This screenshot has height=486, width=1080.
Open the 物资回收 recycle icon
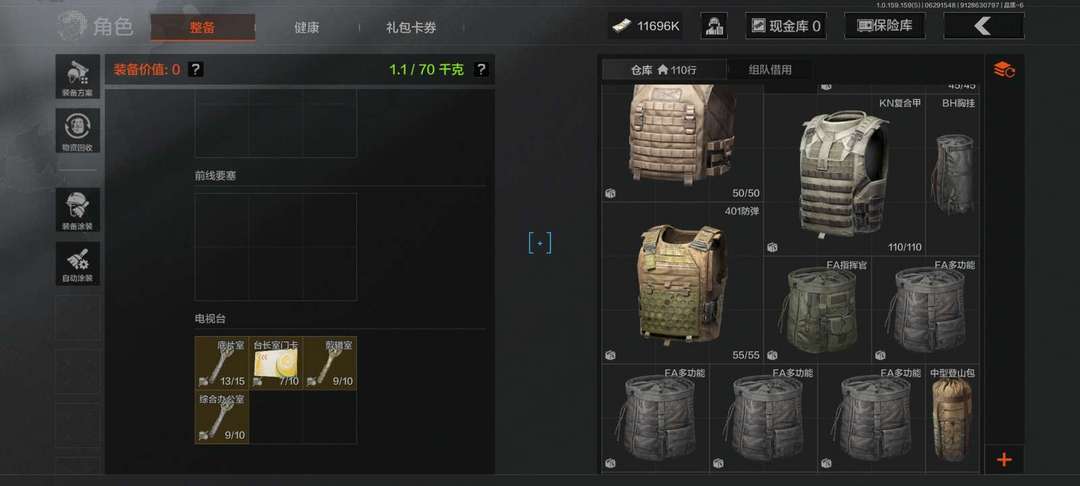(x=78, y=131)
